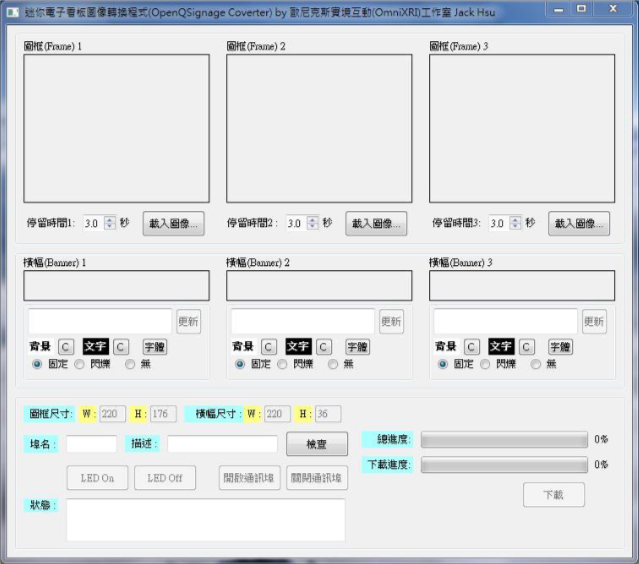The width and height of the screenshot is (639, 564).
Task: Click the load image button for Frame 1
Action: point(173,223)
